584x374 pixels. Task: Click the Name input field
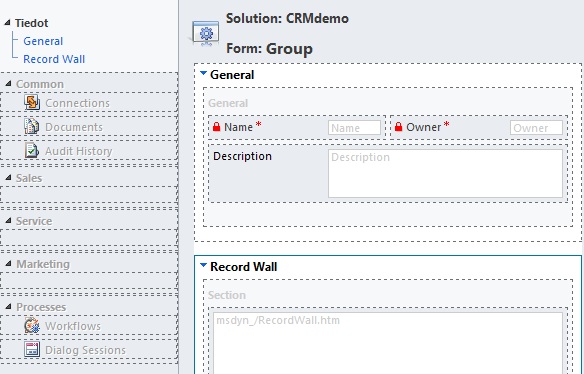(x=355, y=128)
